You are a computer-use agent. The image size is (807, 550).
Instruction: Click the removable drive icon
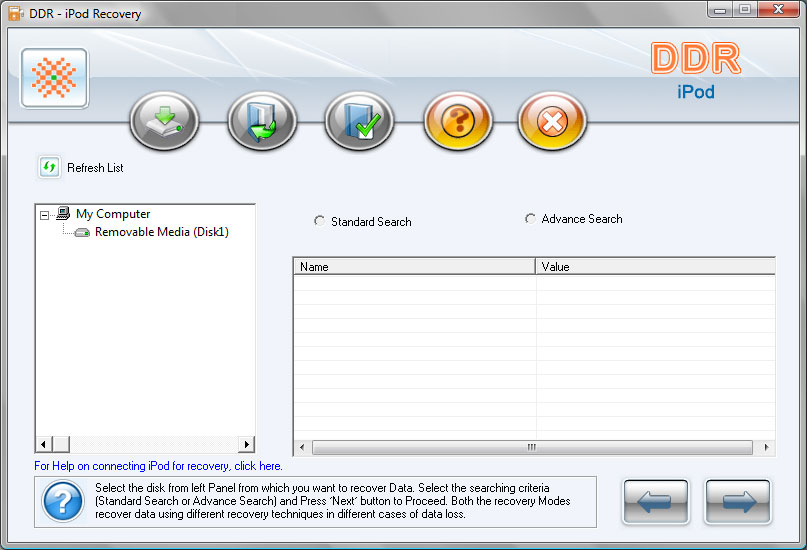[x=82, y=233]
